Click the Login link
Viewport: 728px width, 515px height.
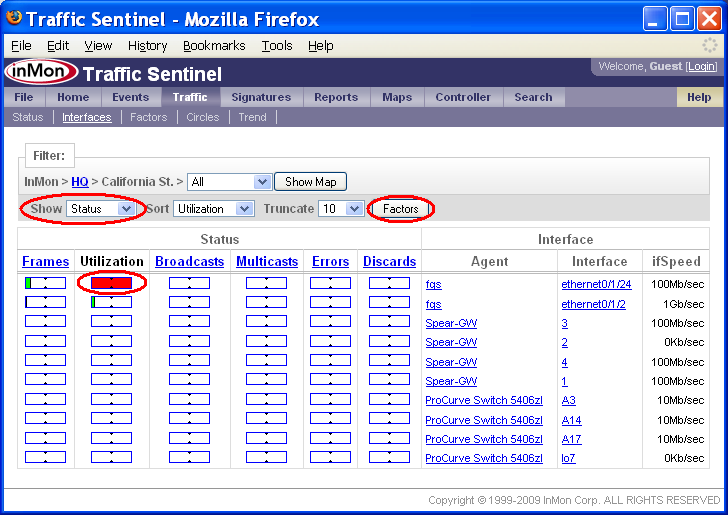[702, 66]
